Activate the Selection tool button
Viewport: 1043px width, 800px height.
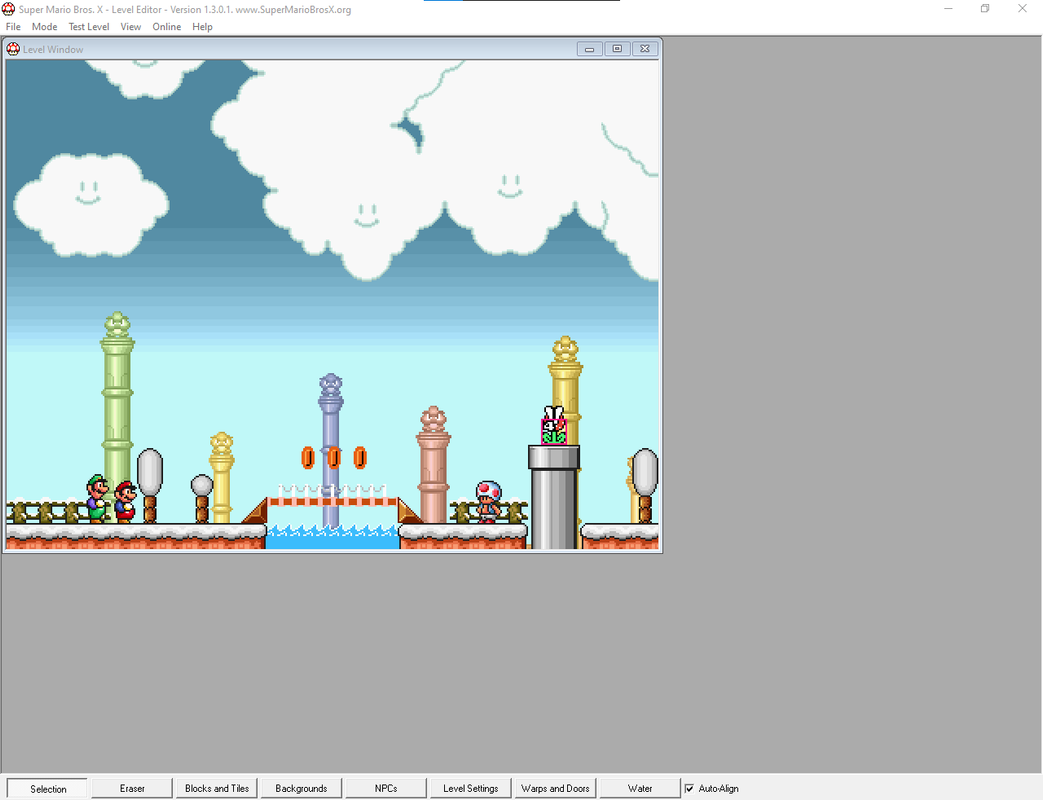(x=48, y=789)
